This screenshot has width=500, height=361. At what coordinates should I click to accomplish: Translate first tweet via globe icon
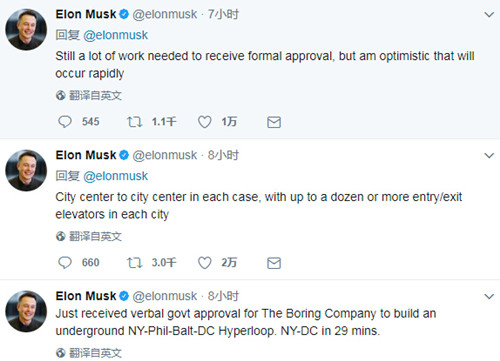(60, 96)
